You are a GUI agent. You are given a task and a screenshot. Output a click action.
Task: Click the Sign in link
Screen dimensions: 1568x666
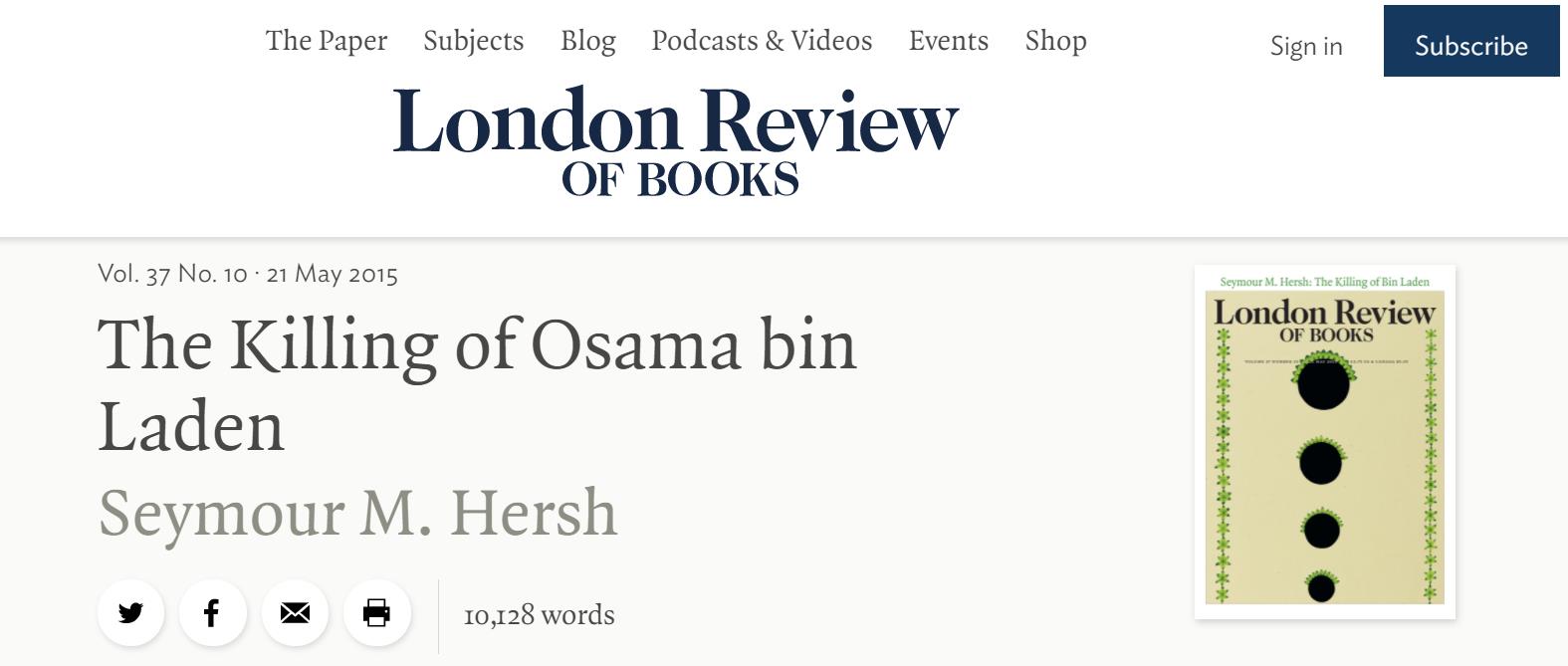1306,46
